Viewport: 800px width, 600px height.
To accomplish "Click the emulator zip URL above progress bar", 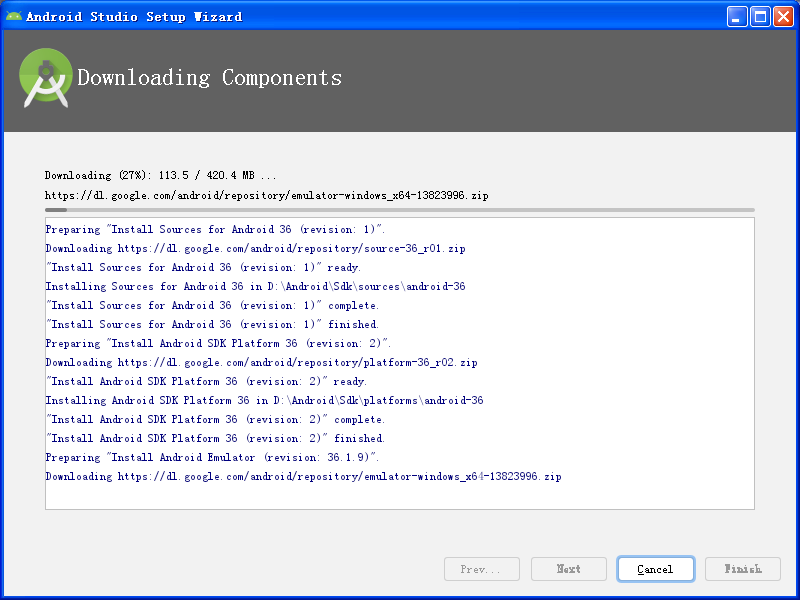I will (266, 195).
